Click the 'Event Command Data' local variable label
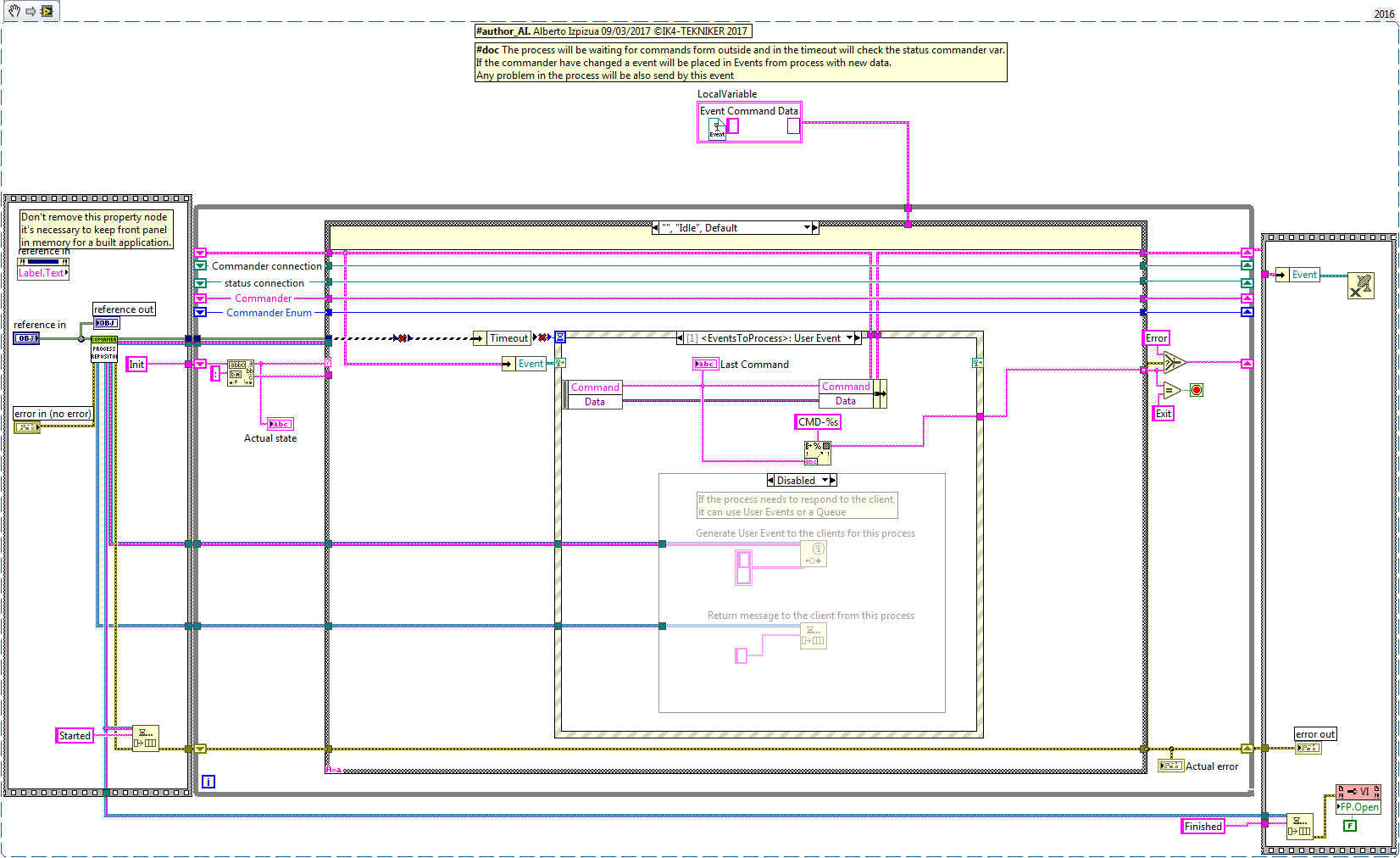Viewport: 1400px width, 858px height. click(x=749, y=110)
